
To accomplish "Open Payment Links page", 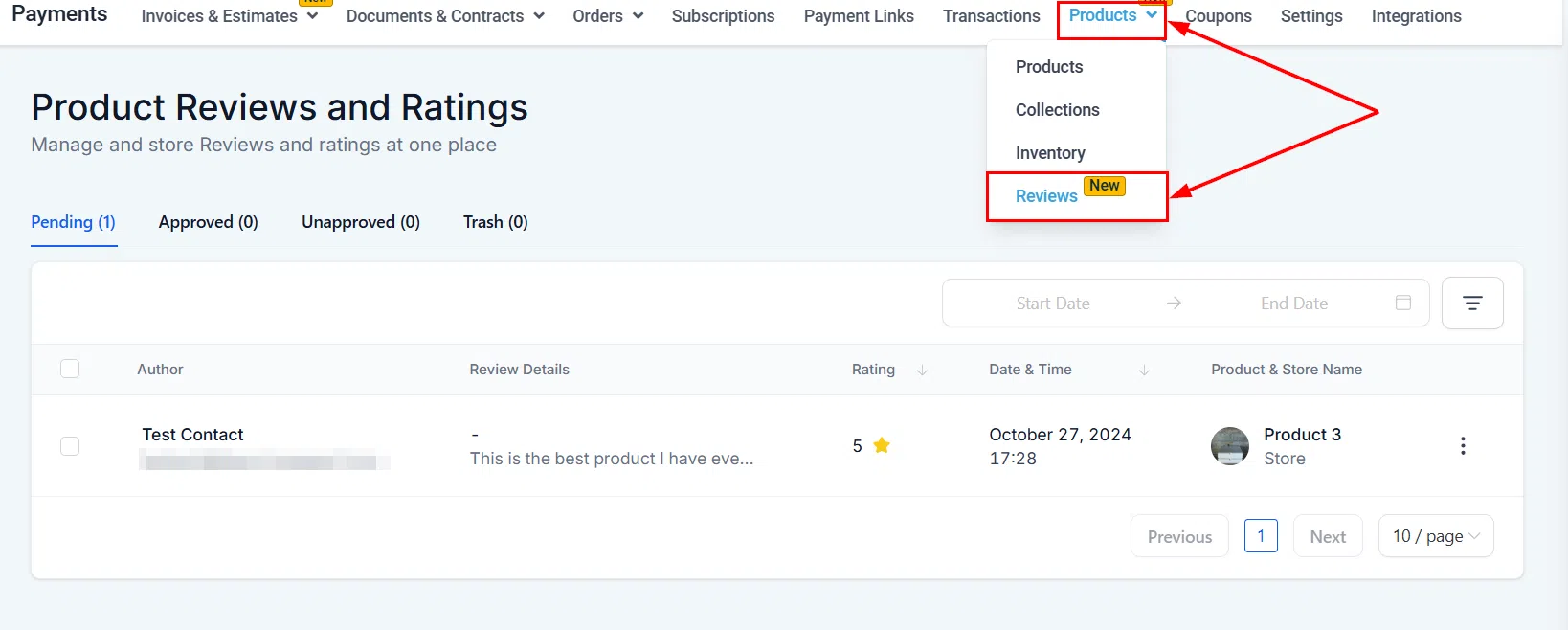I will coord(859,16).
